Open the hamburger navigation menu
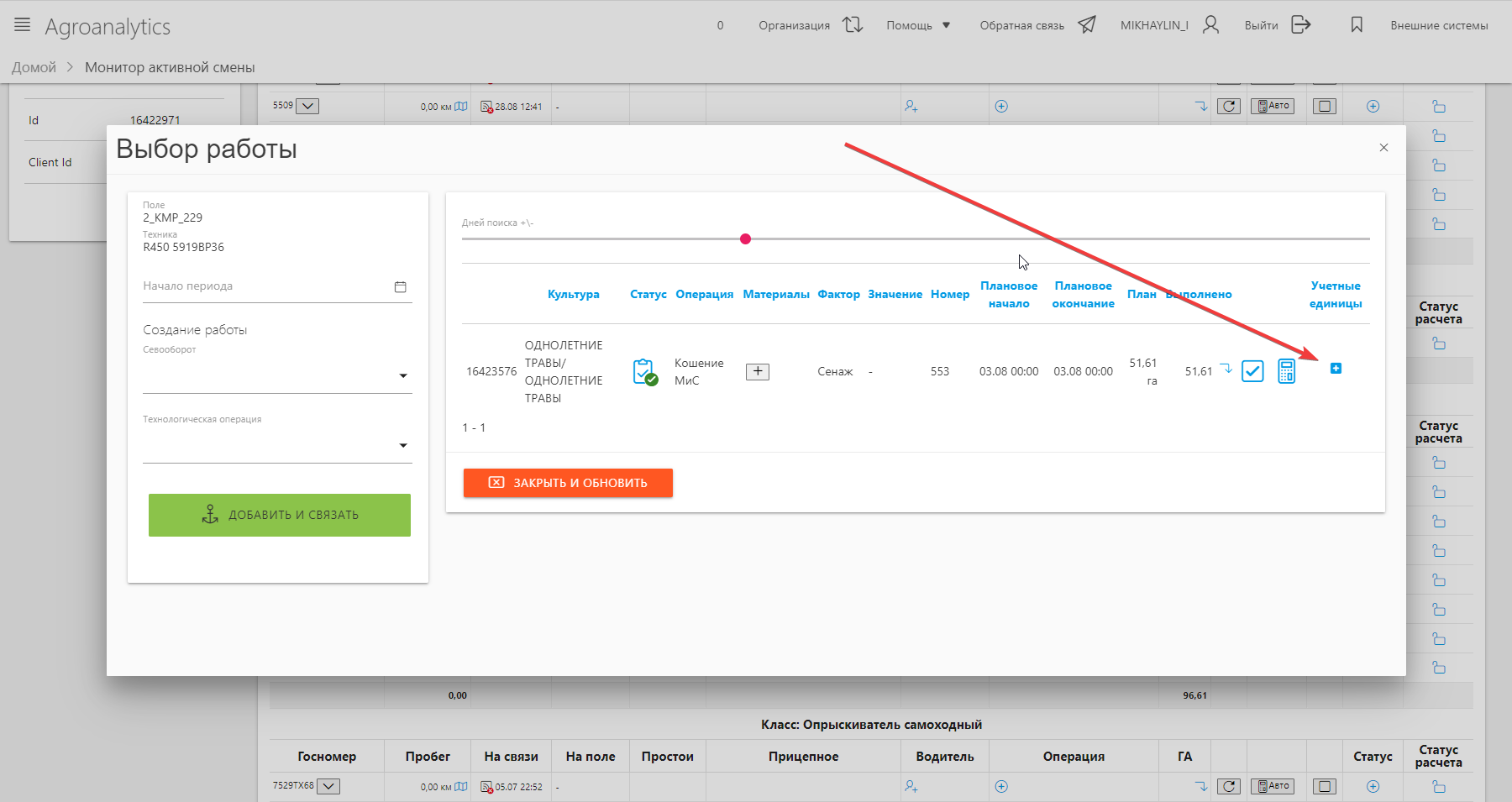The width and height of the screenshot is (1512, 802). [x=23, y=25]
